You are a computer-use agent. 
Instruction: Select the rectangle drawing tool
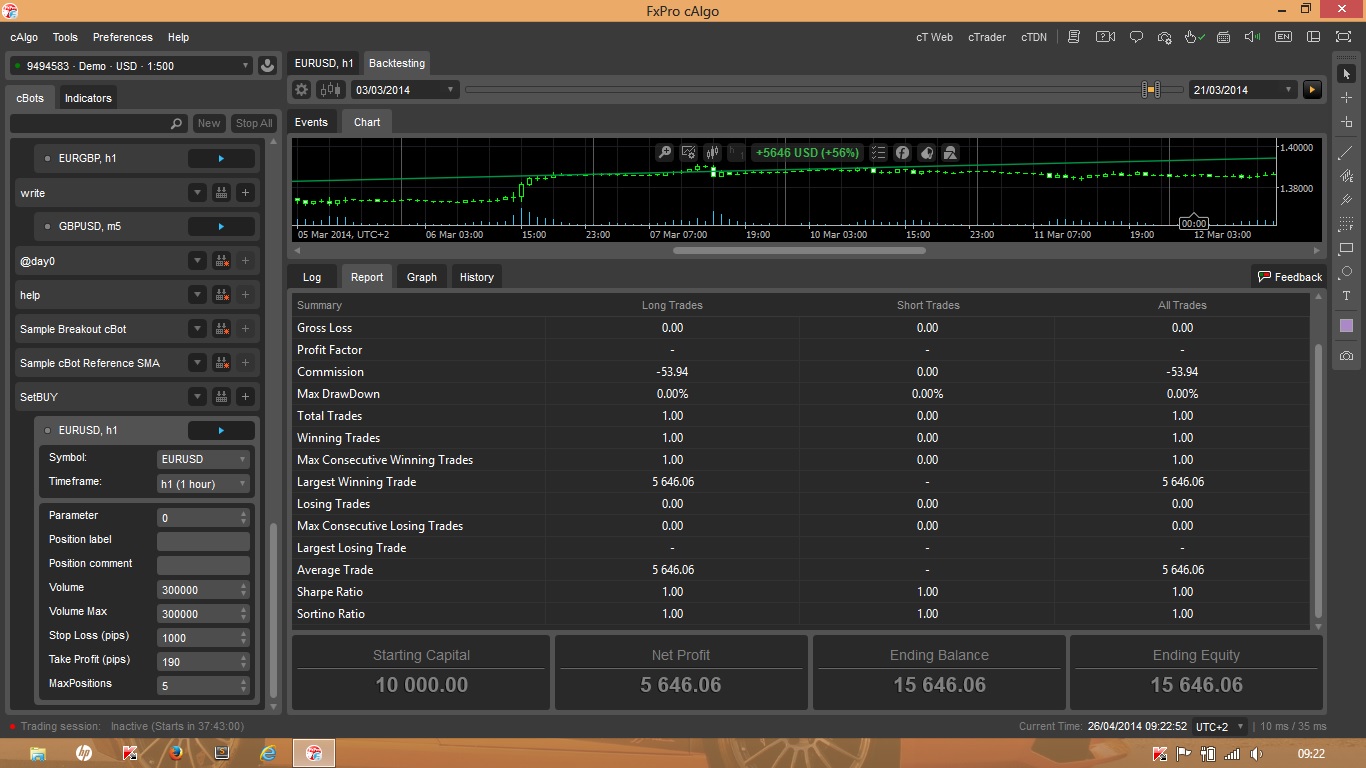click(x=1346, y=248)
